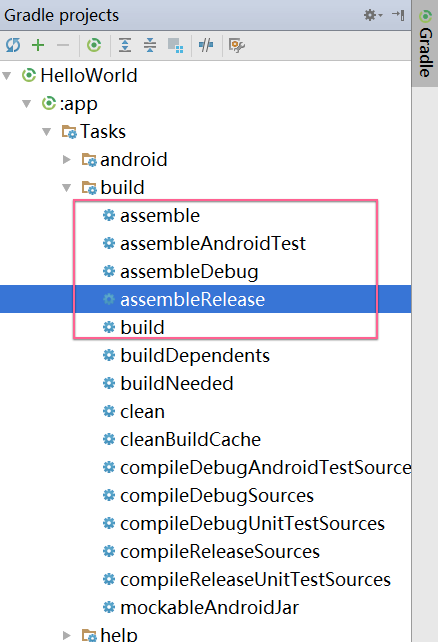Open Gradle settings wrench icon
The height and width of the screenshot is (642, 438).
(x=237, y=45)
